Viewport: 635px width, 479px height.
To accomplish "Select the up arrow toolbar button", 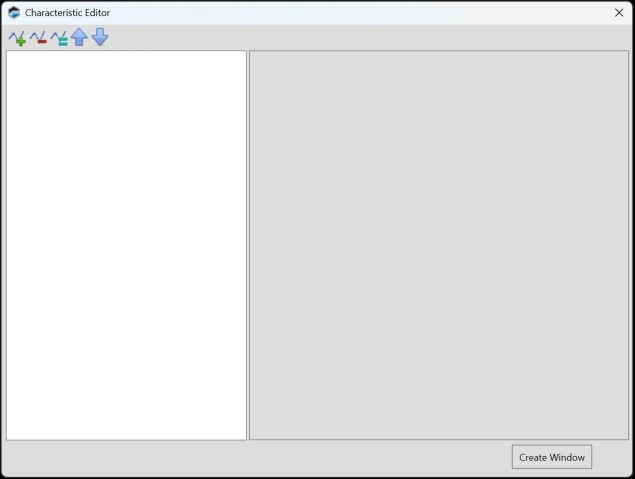I will (79, 38).
